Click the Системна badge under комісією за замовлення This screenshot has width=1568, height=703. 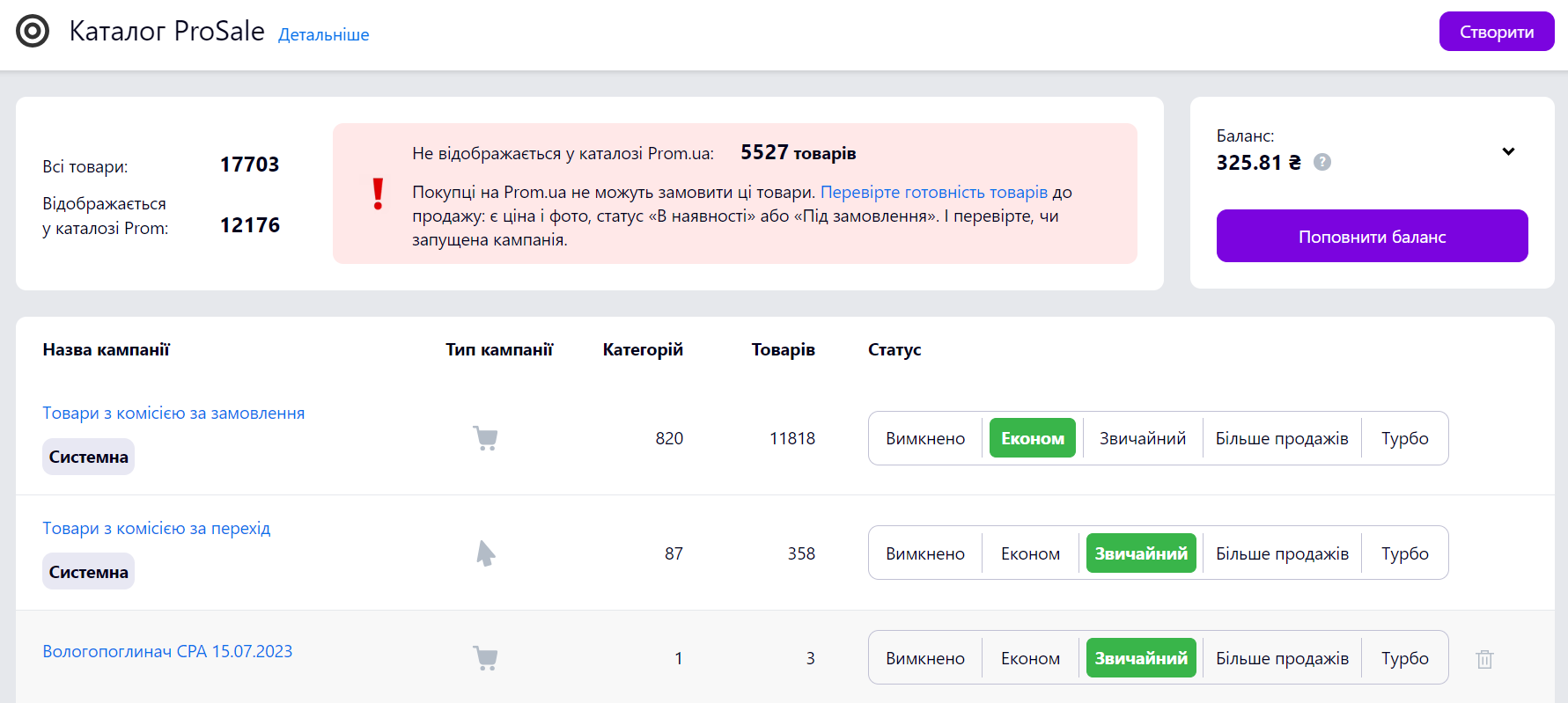click(88, 457)
